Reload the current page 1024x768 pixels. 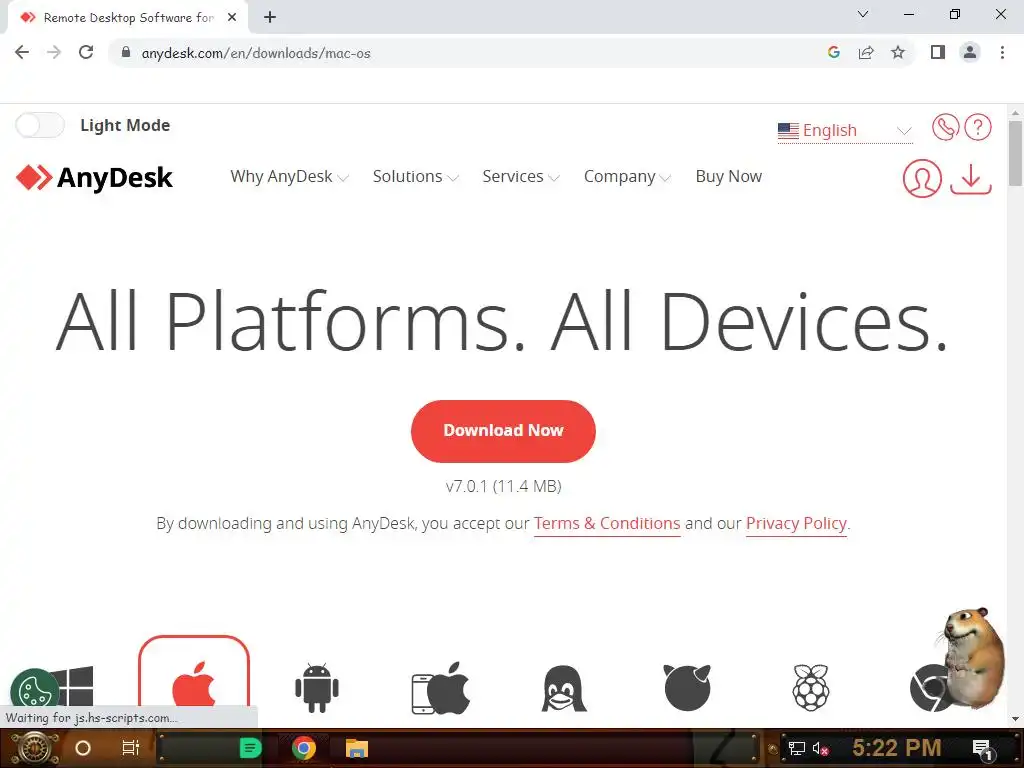pyautogui.click(x=86, y=52)
